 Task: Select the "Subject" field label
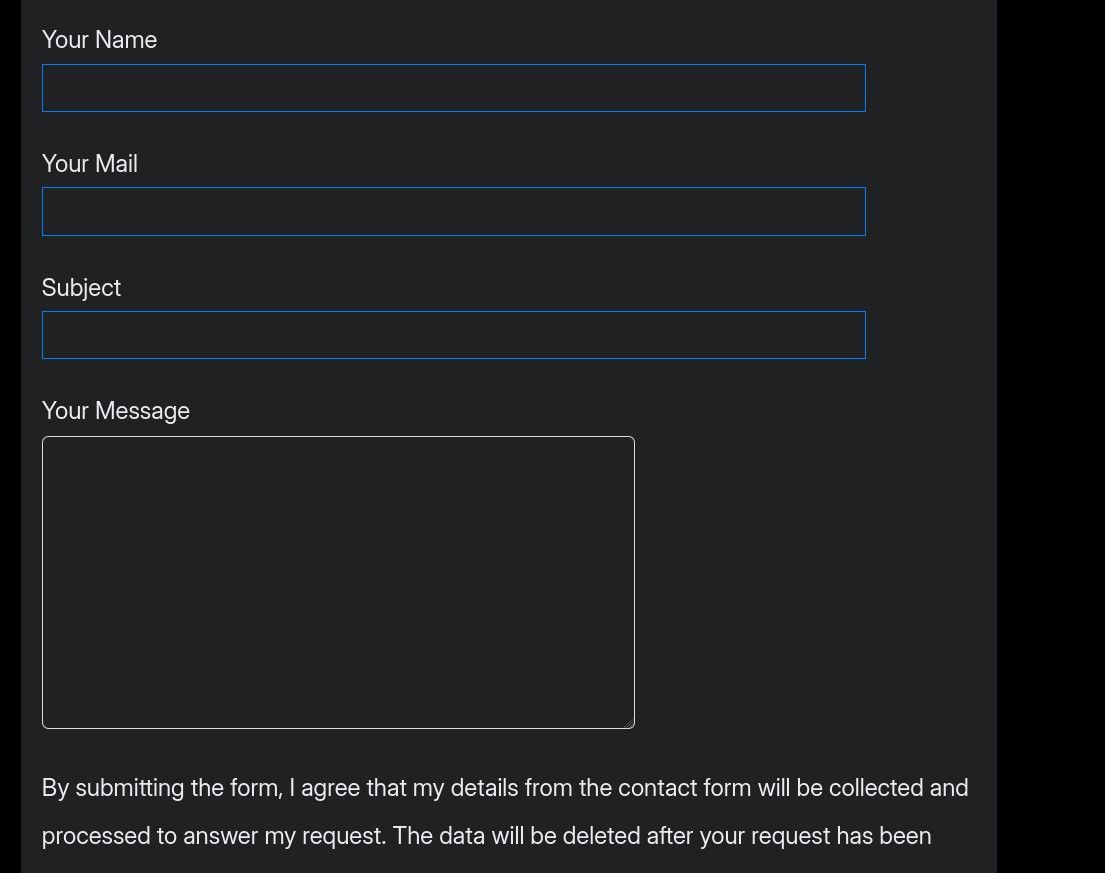81,288
